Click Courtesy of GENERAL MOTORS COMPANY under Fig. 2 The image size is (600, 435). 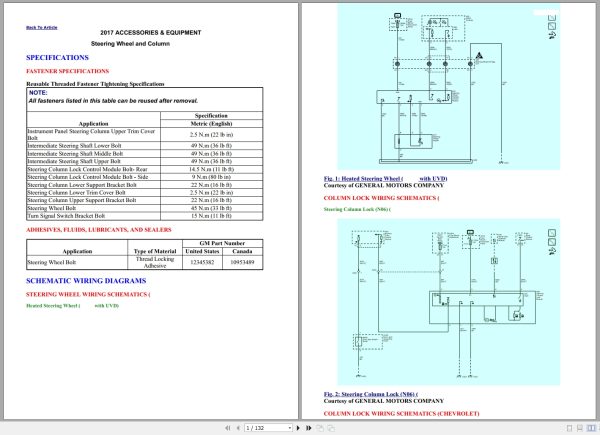pyautogui.click(x=383, y=401)
